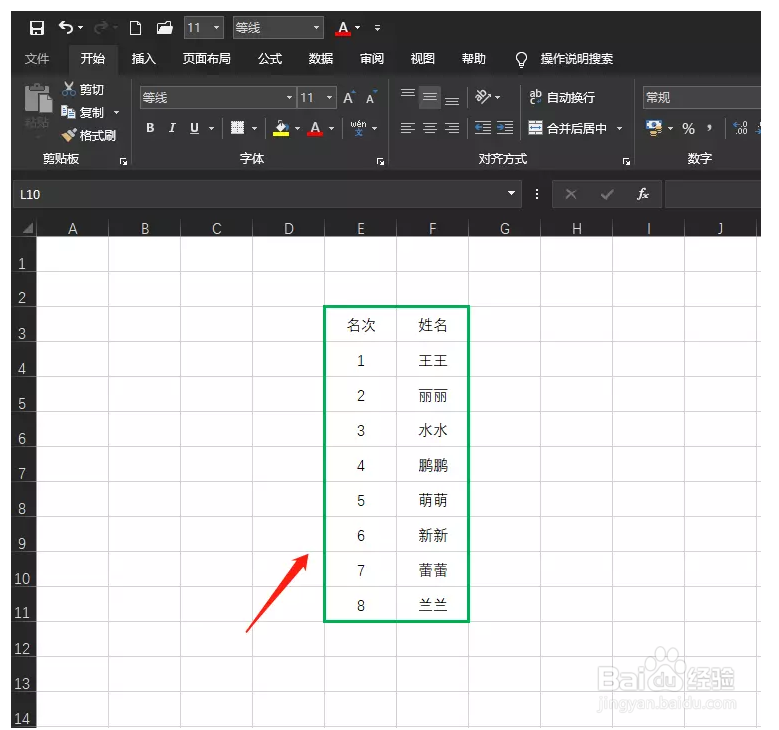This screenshot has width=779, height=730.
Task: Toggle center horizontal alignment
Action: pyautogui.click(x=430, y=128)
